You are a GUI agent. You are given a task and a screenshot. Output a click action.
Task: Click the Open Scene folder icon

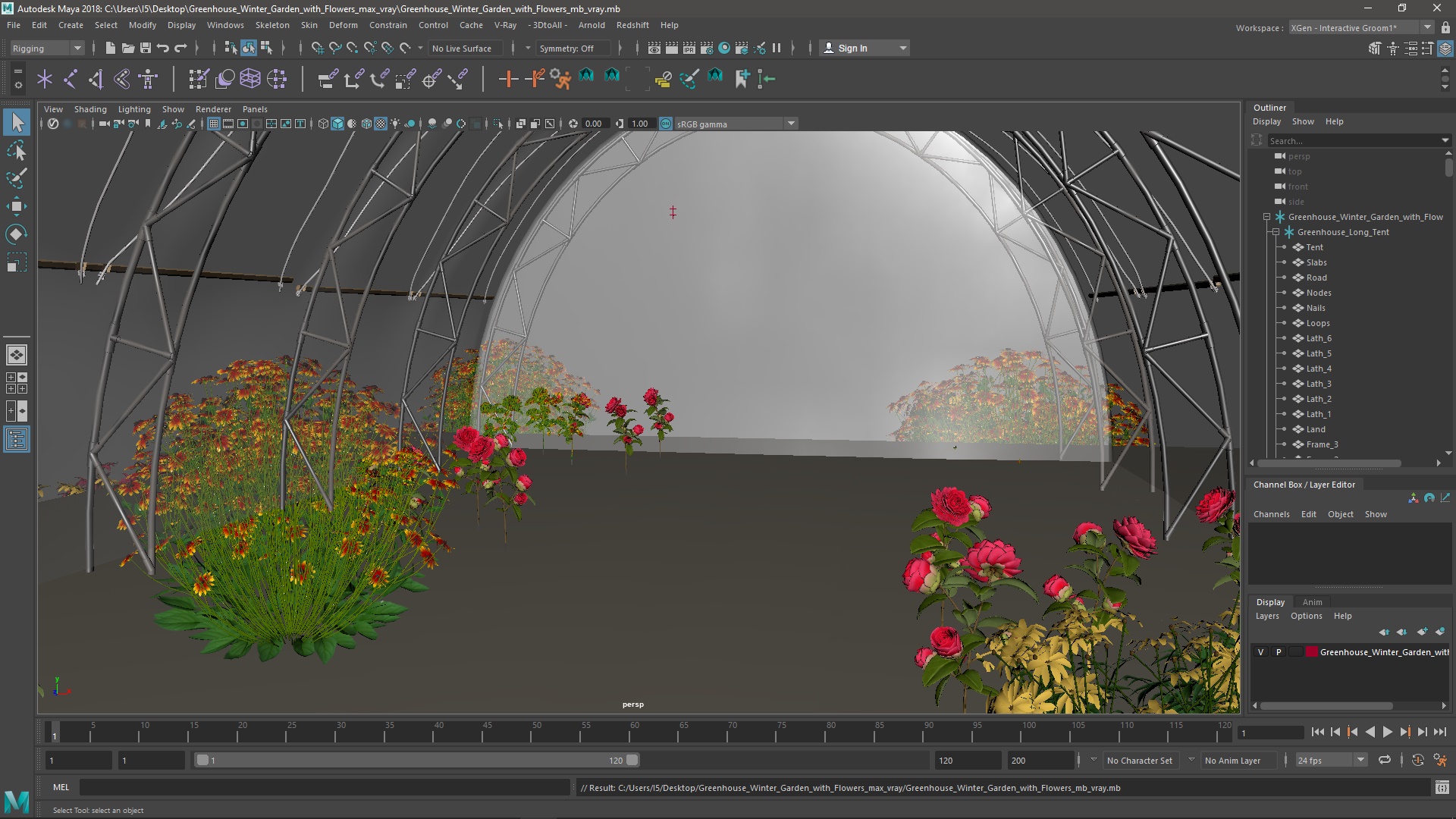pos(128,48)
